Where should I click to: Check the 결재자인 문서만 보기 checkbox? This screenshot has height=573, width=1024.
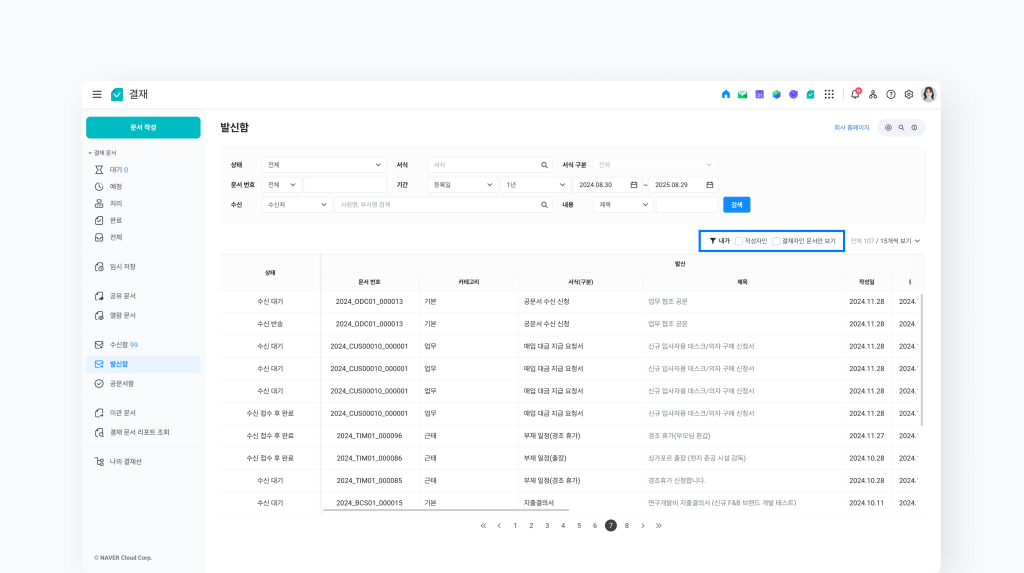point(776,241)
